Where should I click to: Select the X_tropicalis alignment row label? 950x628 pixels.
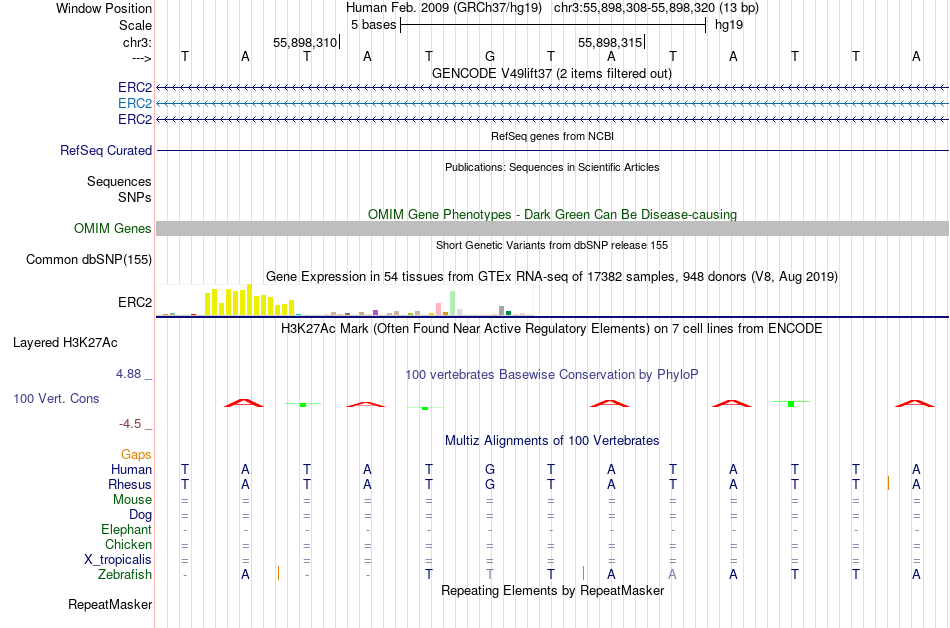118,560
